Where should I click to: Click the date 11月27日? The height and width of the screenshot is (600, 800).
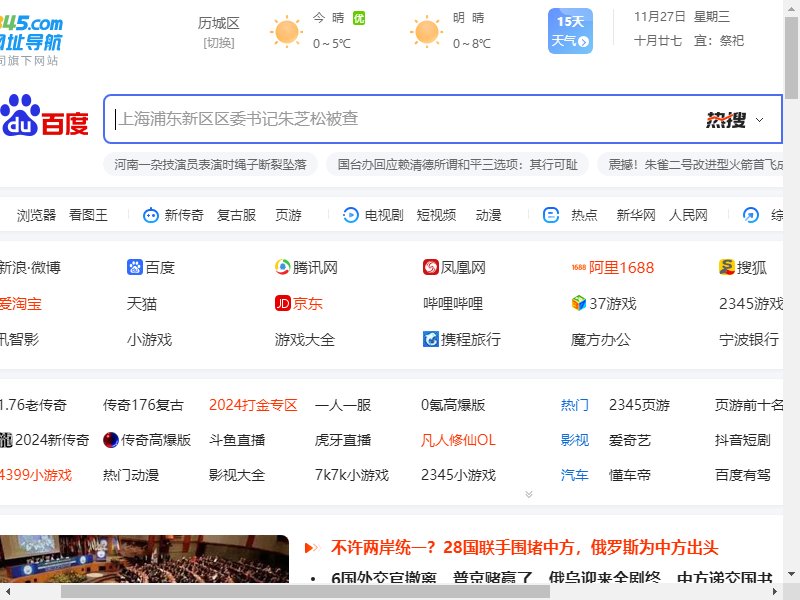tap(660, 17)
